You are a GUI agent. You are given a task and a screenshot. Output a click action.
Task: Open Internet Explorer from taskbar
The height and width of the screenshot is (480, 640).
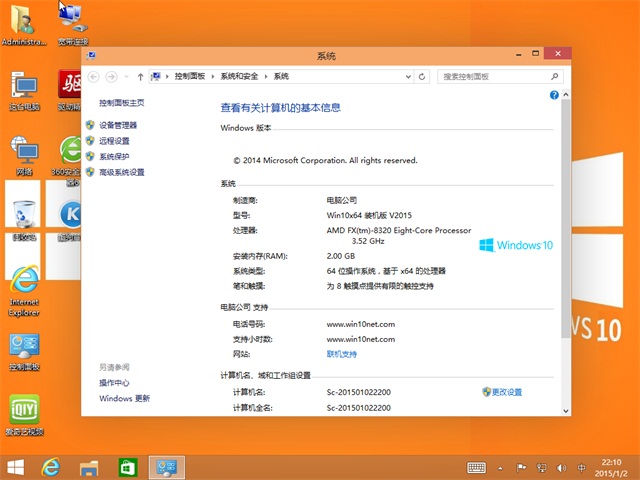[x=51, y=466]
